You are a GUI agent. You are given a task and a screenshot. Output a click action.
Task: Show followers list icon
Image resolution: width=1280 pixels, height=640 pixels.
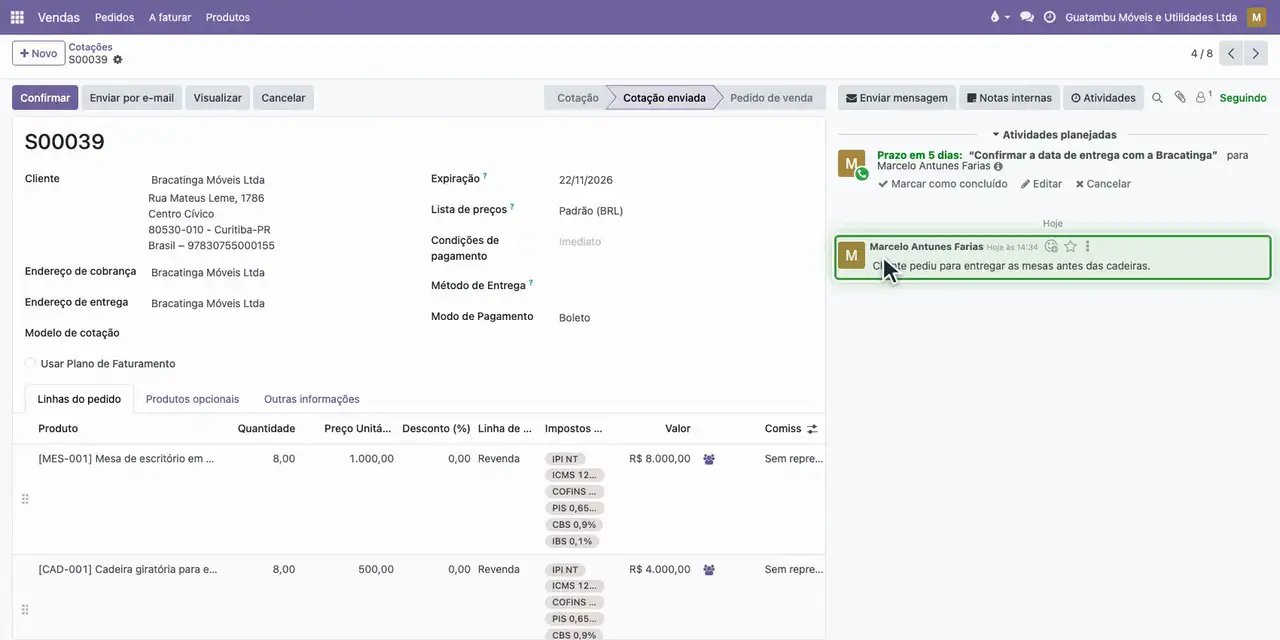click(x=1203, y=98)
